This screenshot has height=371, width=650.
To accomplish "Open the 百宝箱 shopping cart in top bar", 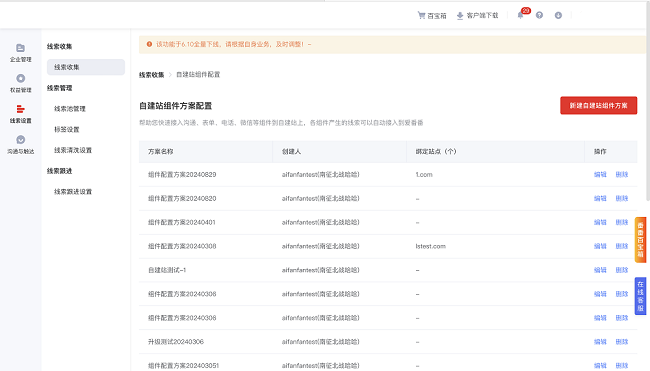I will pos(432,16).
